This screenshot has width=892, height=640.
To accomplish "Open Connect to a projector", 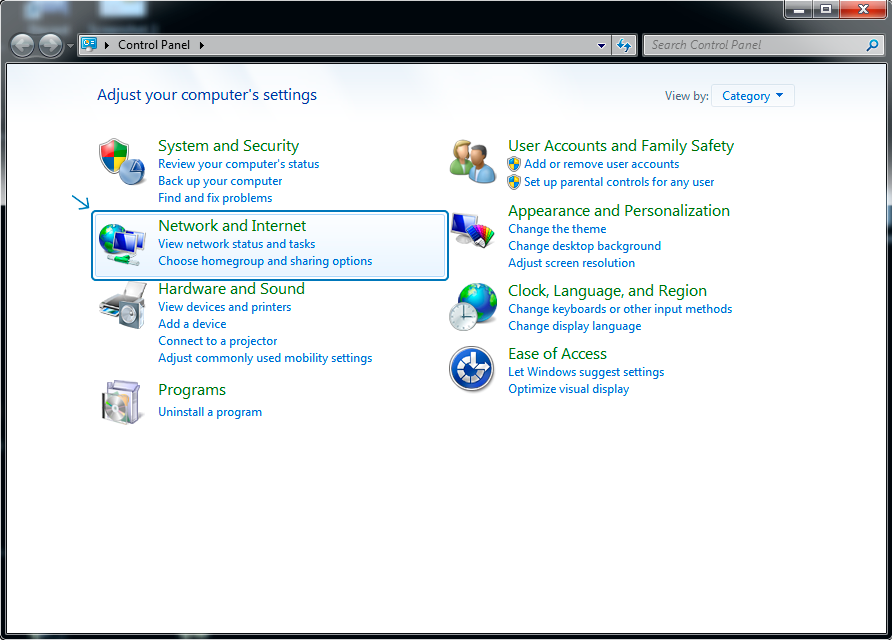I will (x=218, y=341).
